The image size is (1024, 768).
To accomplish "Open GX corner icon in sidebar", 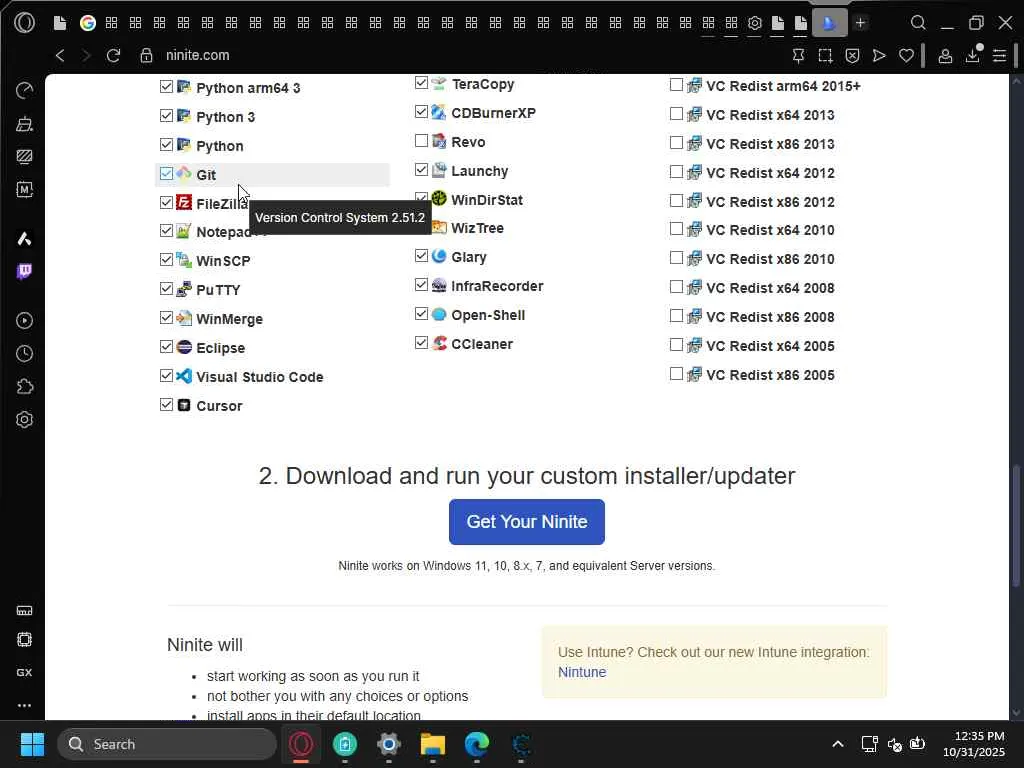I will [24, 673].
